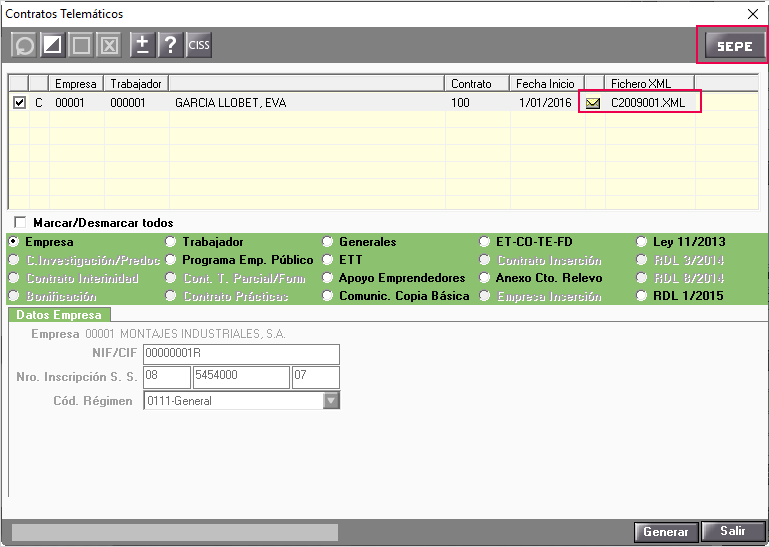The width and height of the screenshot is (770, 547).
Task: Click the Contrato column header
Action: 477,84
